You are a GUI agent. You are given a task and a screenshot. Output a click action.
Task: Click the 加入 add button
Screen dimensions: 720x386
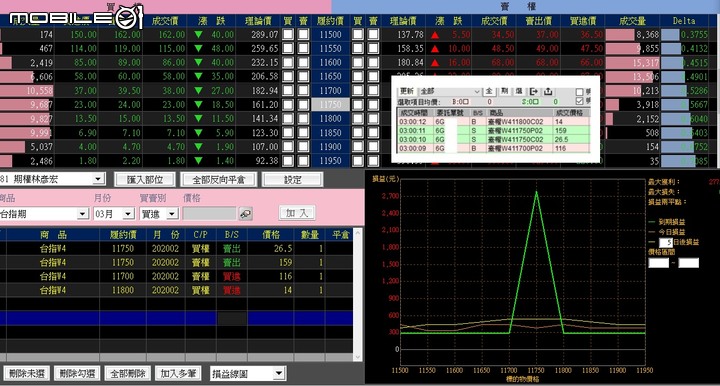click(297, 213)
